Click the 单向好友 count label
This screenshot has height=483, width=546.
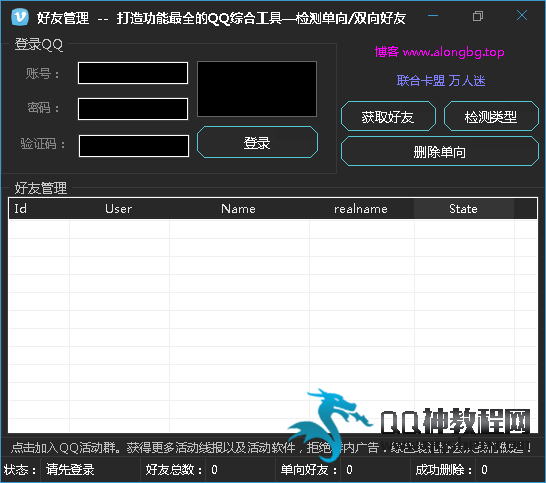[309, 470]
